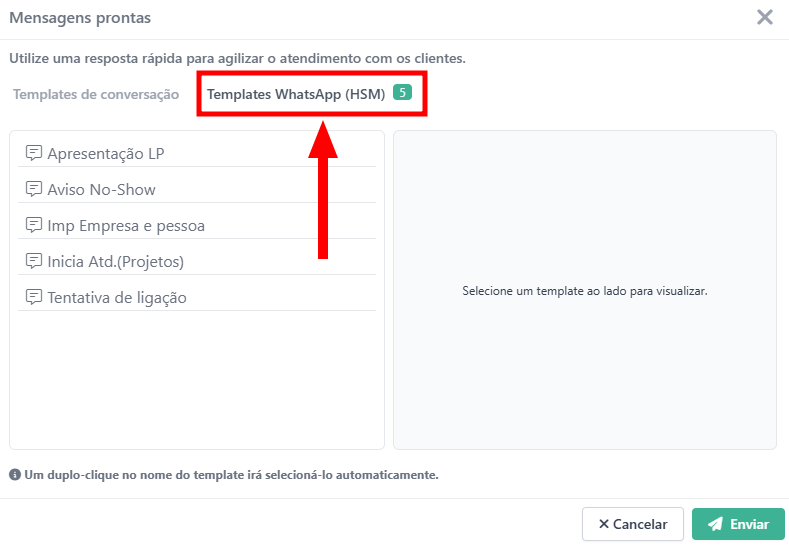Click the message icon beside Aviso No-Show
The width and height of the screenshot is (789, 545).
coord(33,189)
